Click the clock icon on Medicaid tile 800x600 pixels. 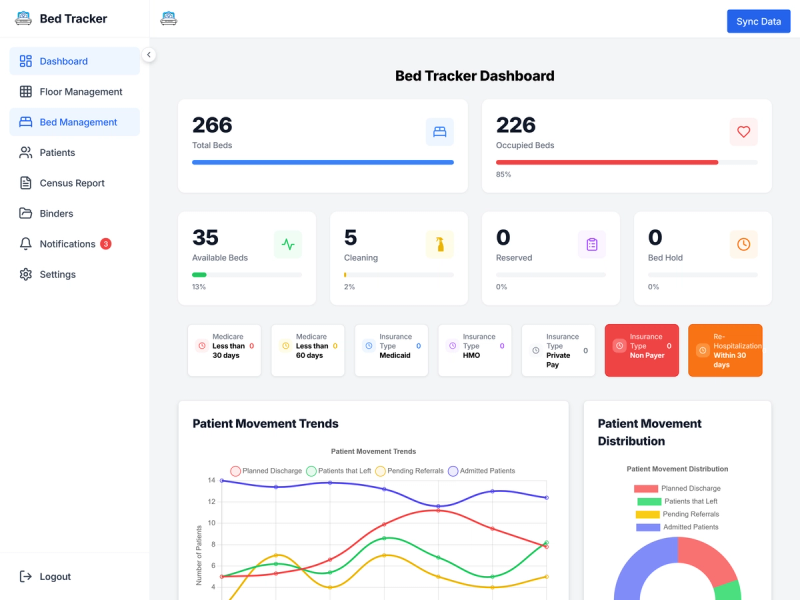369,346
